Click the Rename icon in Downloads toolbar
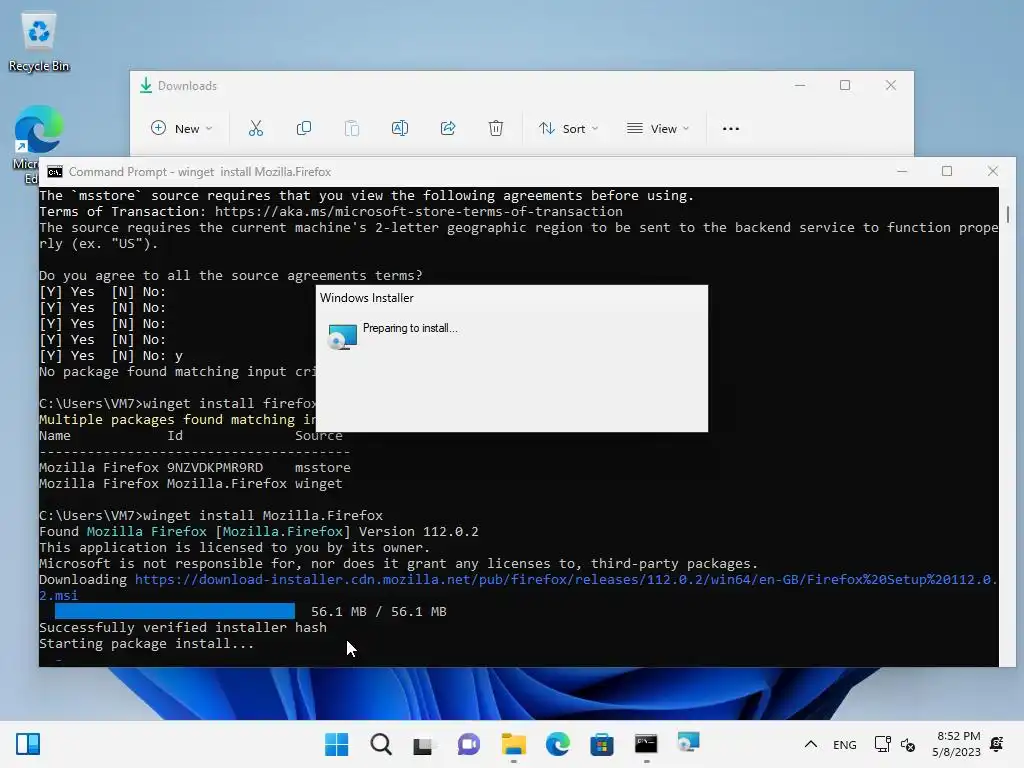This screenshot has width=1024, height=768. tap(400, 129)
